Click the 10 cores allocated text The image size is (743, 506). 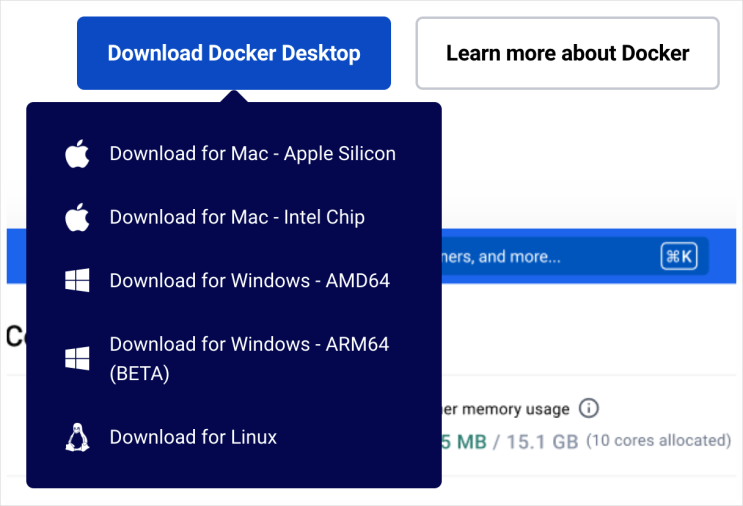[x=658, y=441]
